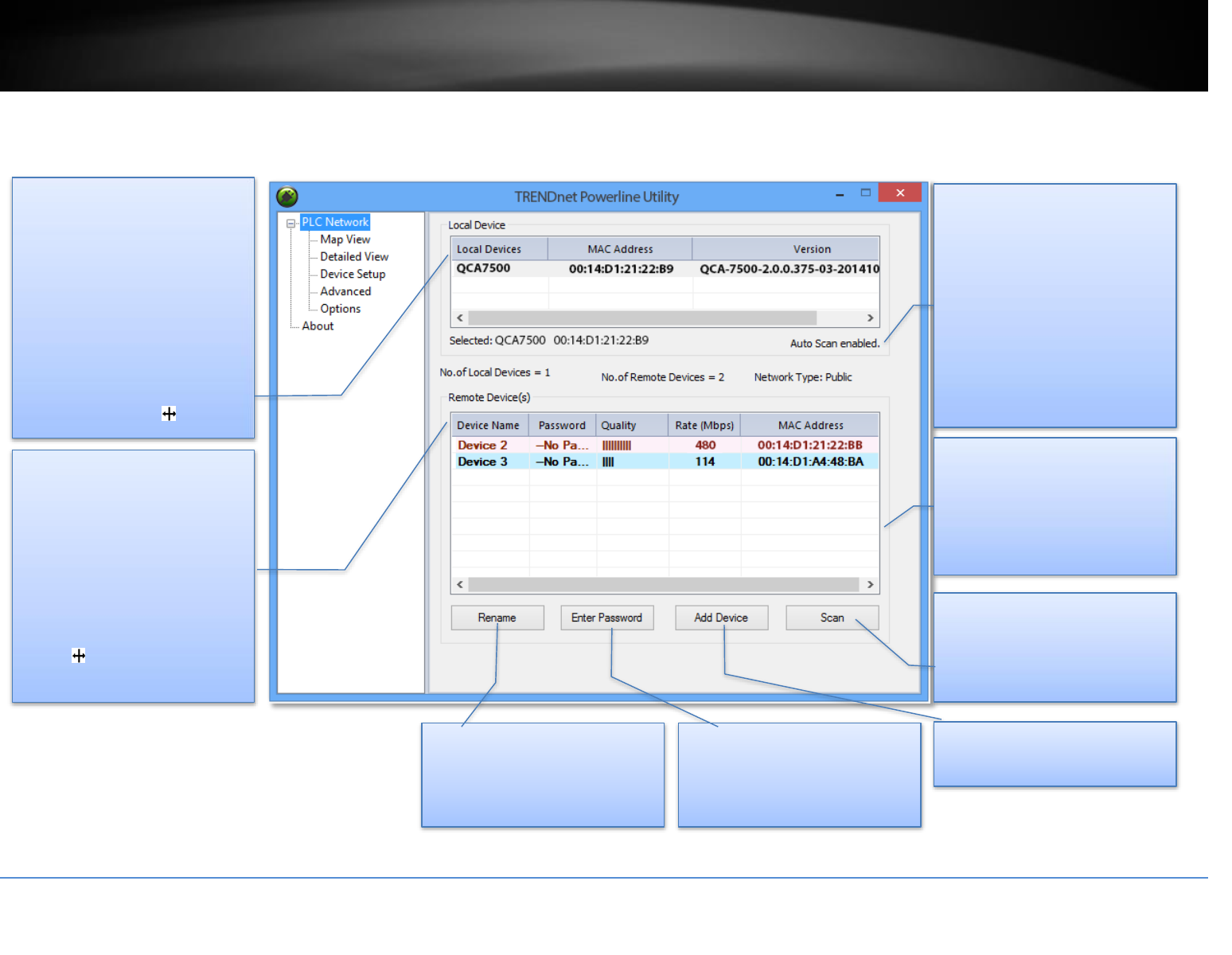Select the QCA7500 local device row
This screenshot has width=1232, height=955.
665,269
